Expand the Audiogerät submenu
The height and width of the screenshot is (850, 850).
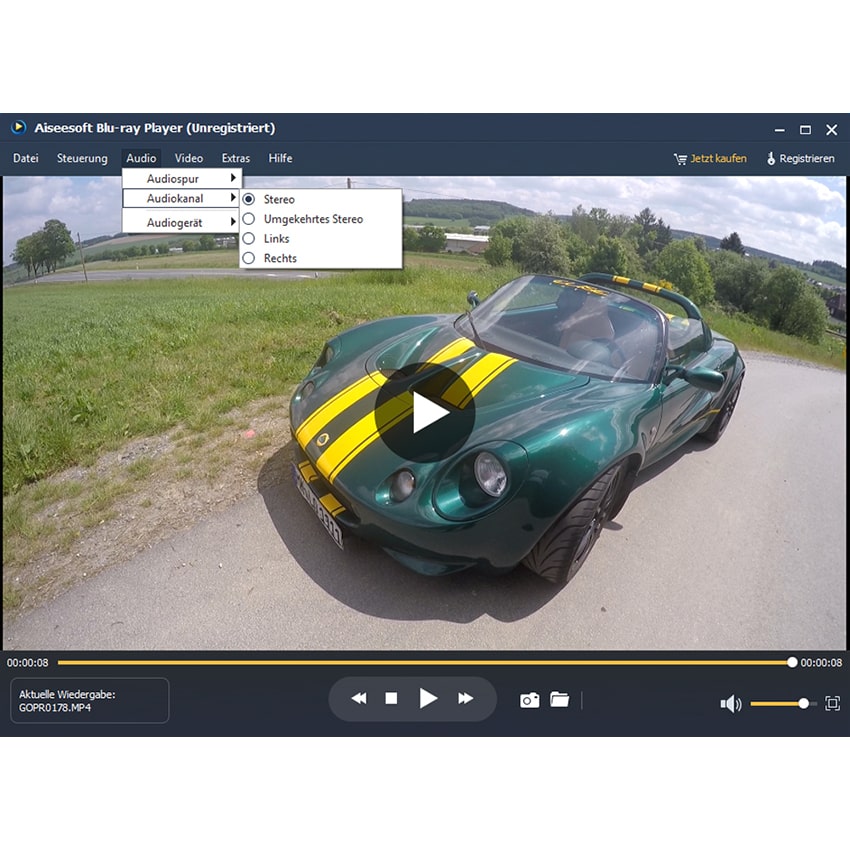tap(181, 223)
